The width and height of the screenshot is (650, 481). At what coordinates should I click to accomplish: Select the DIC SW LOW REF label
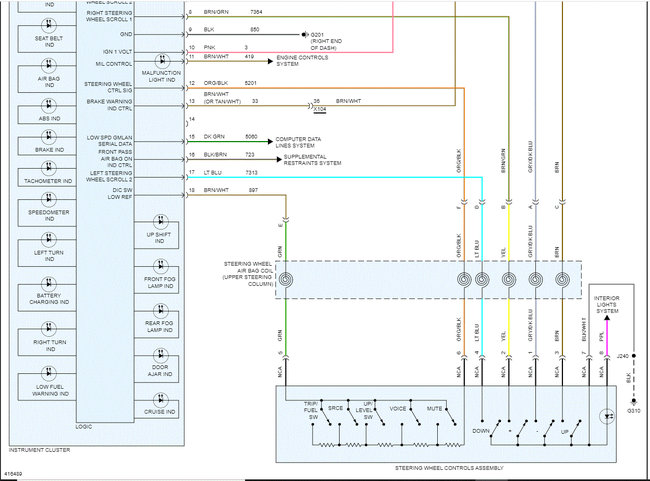pos(120,193)
